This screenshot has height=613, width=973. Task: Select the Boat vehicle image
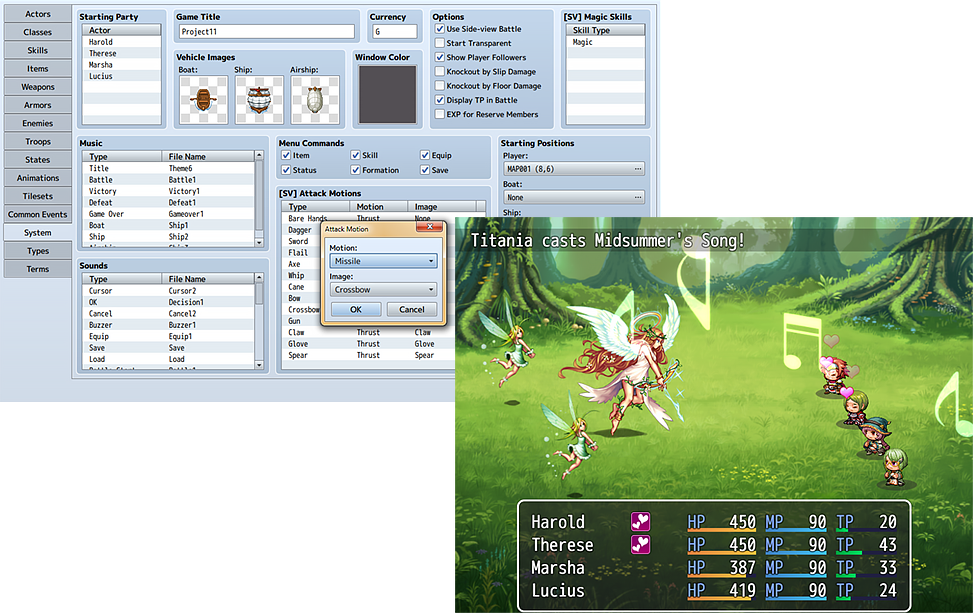pos(203,98)
